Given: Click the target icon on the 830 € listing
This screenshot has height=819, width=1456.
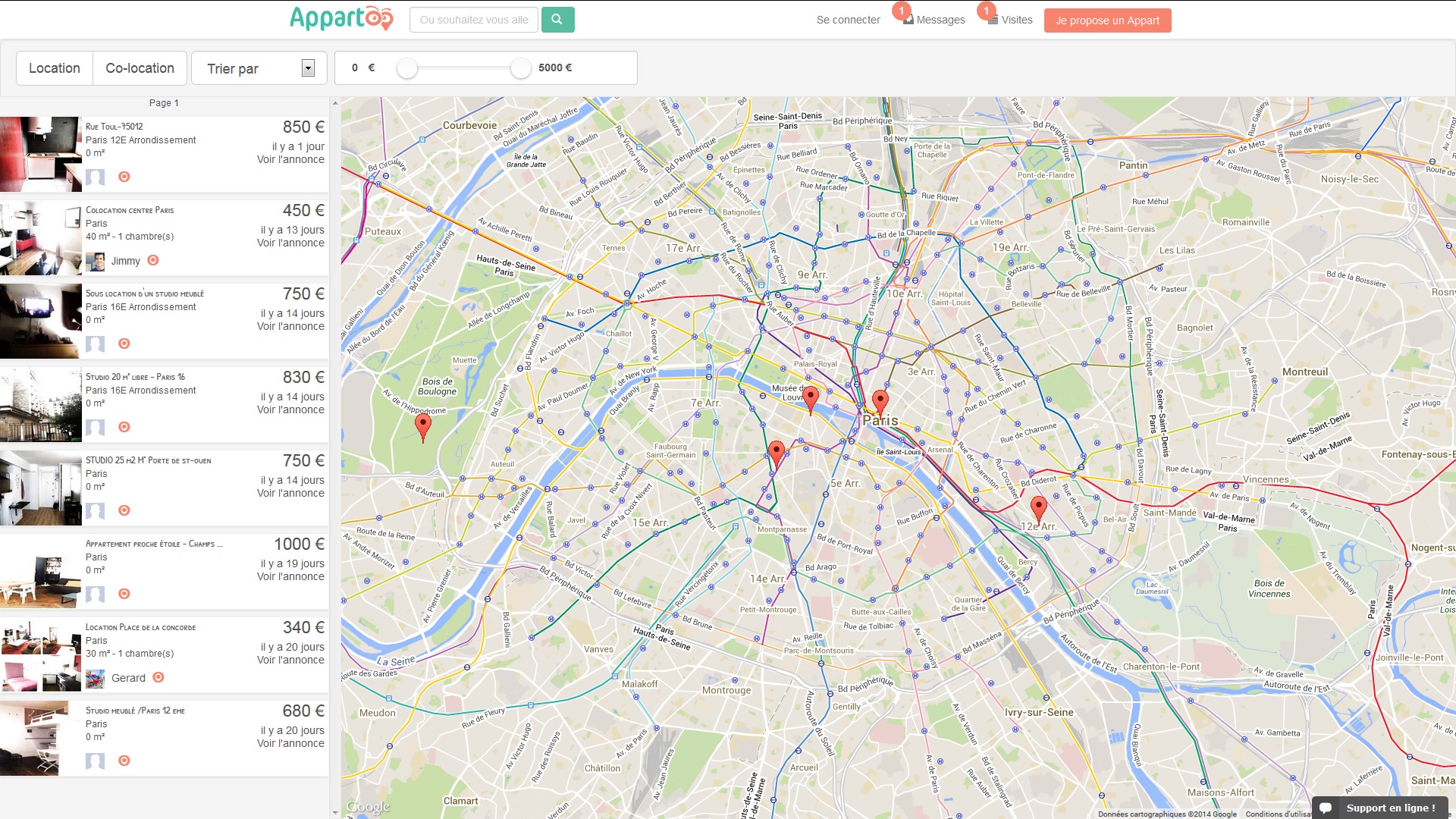Looking at the screenshot, I should click(124, 427).
